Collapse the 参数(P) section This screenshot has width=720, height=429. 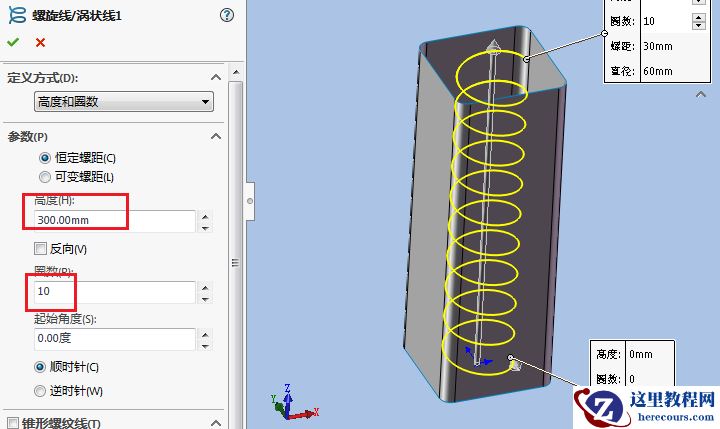click(x=215, y=136)
